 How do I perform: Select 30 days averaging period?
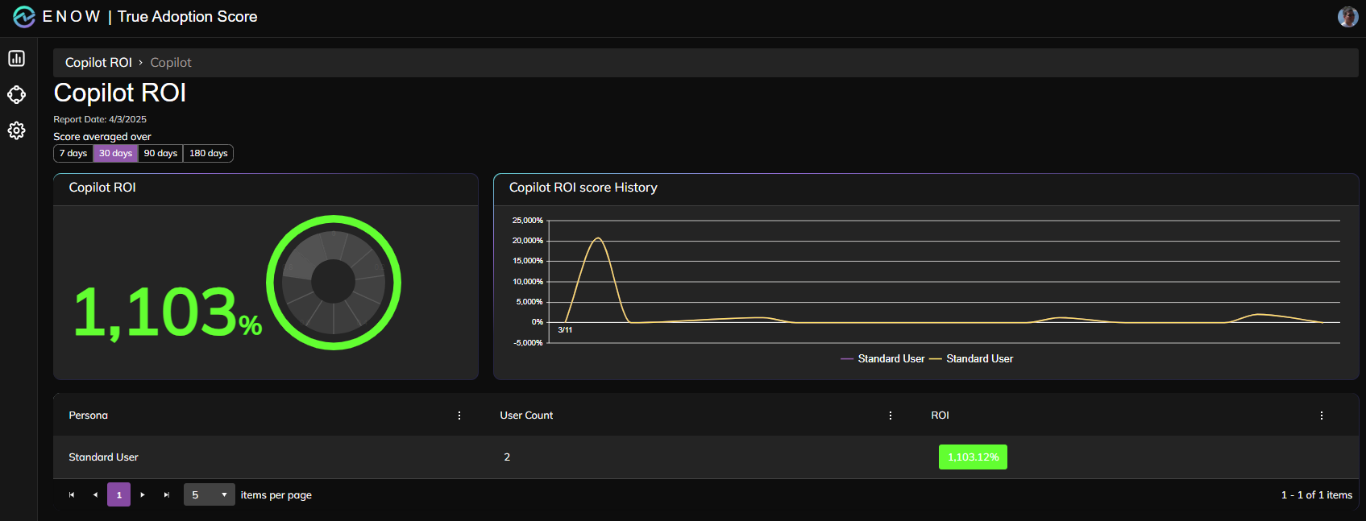pos(115,153)
